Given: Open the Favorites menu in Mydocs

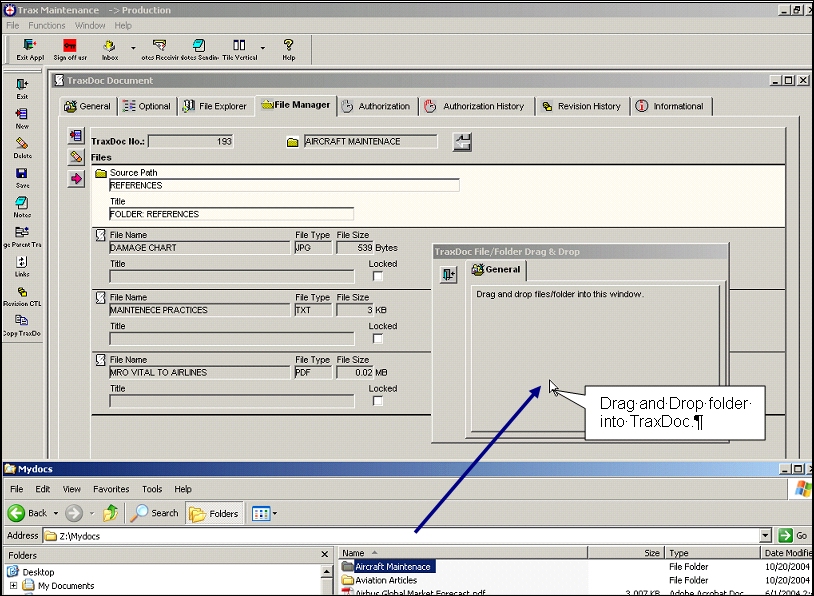Looking at the screenshot, I should coord(111,489).
